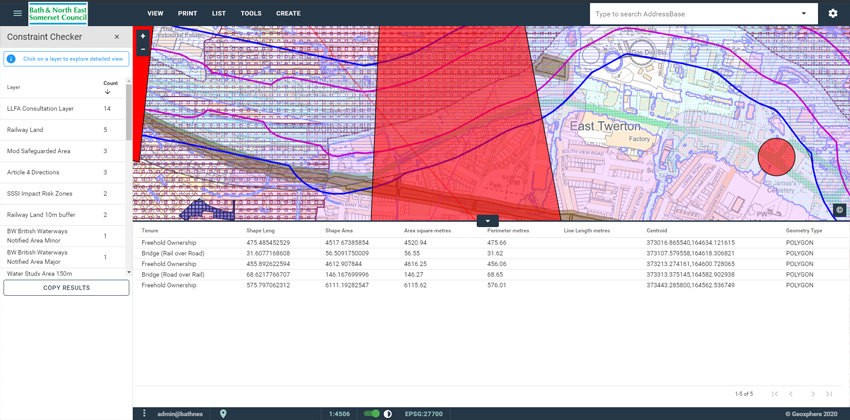Click the Geometry Type column header

804,231
